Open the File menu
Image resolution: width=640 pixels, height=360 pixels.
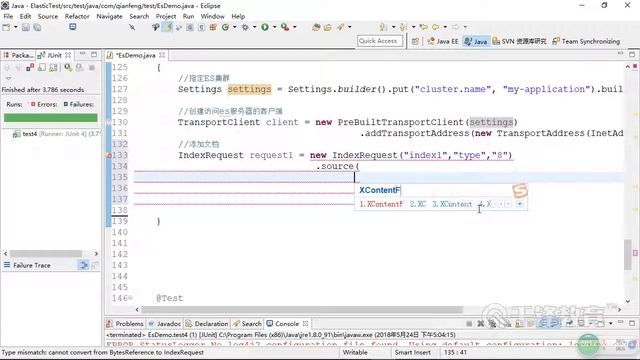coord(8,16)
